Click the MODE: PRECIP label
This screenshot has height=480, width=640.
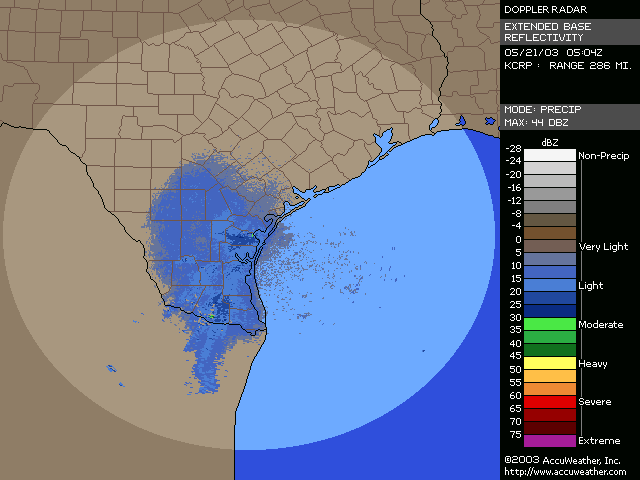tap(542, 109)
